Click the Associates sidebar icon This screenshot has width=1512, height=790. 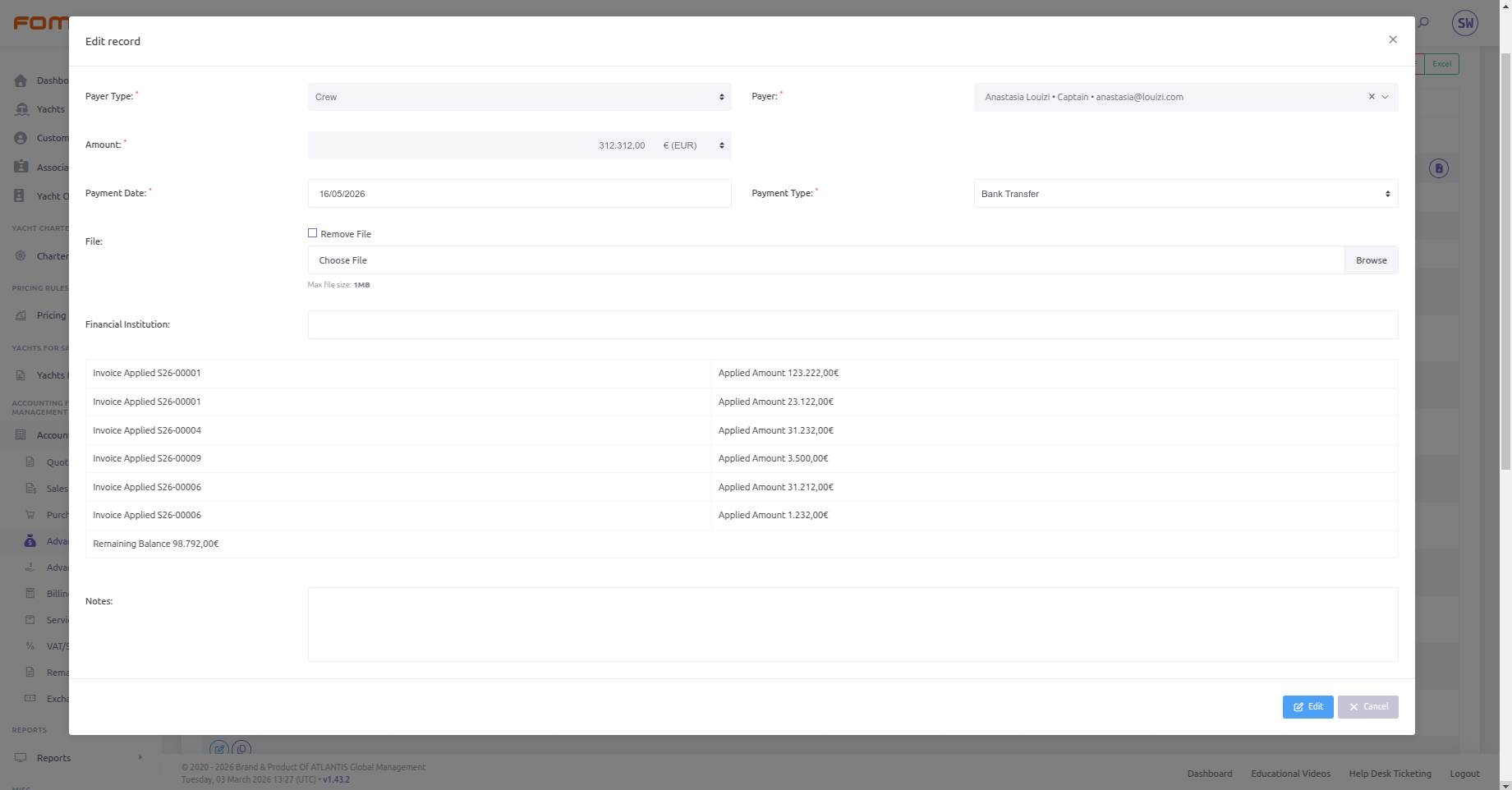[x=21, y=167]
